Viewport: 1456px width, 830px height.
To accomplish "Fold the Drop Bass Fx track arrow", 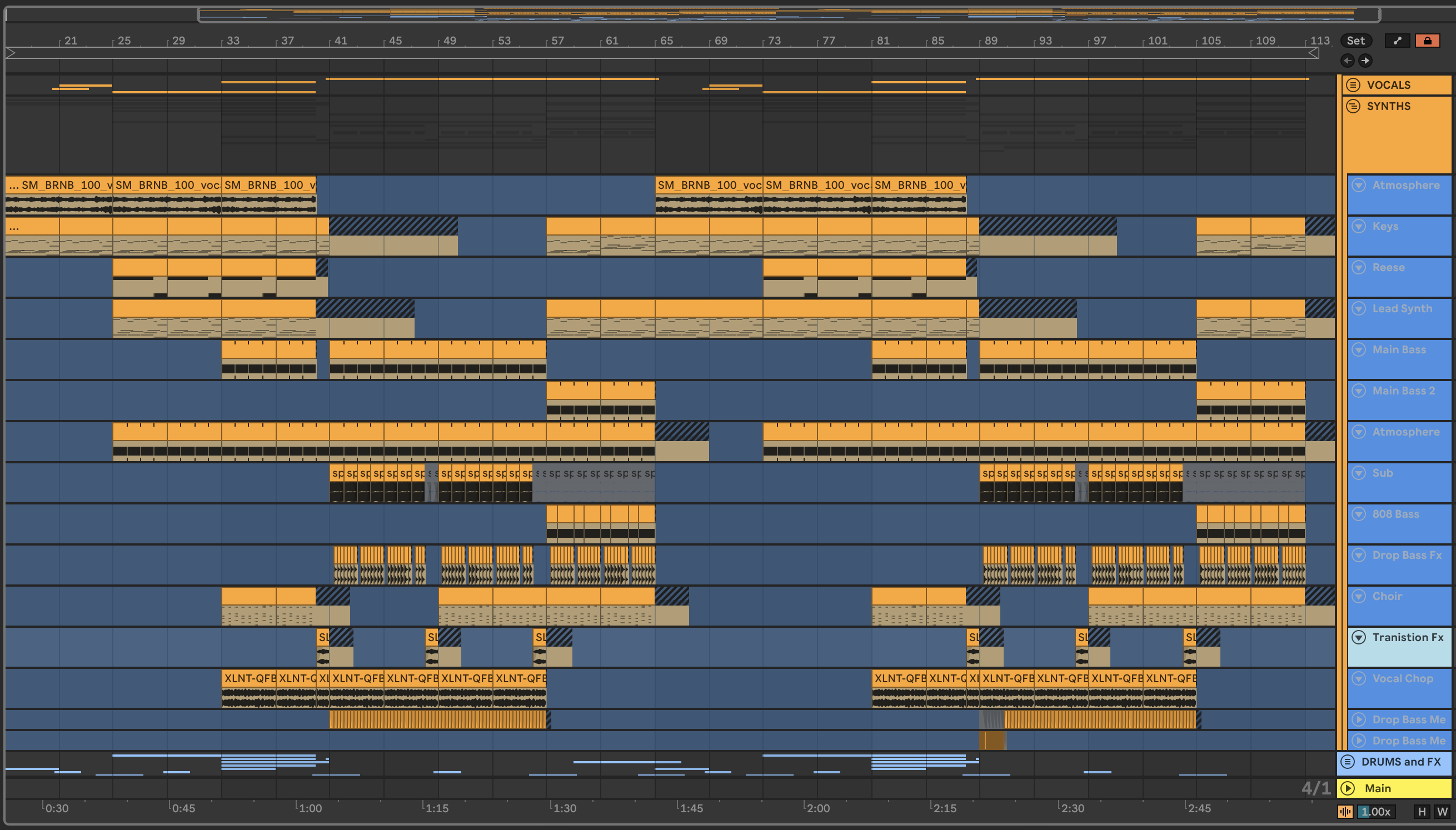I will (1359, 555).
